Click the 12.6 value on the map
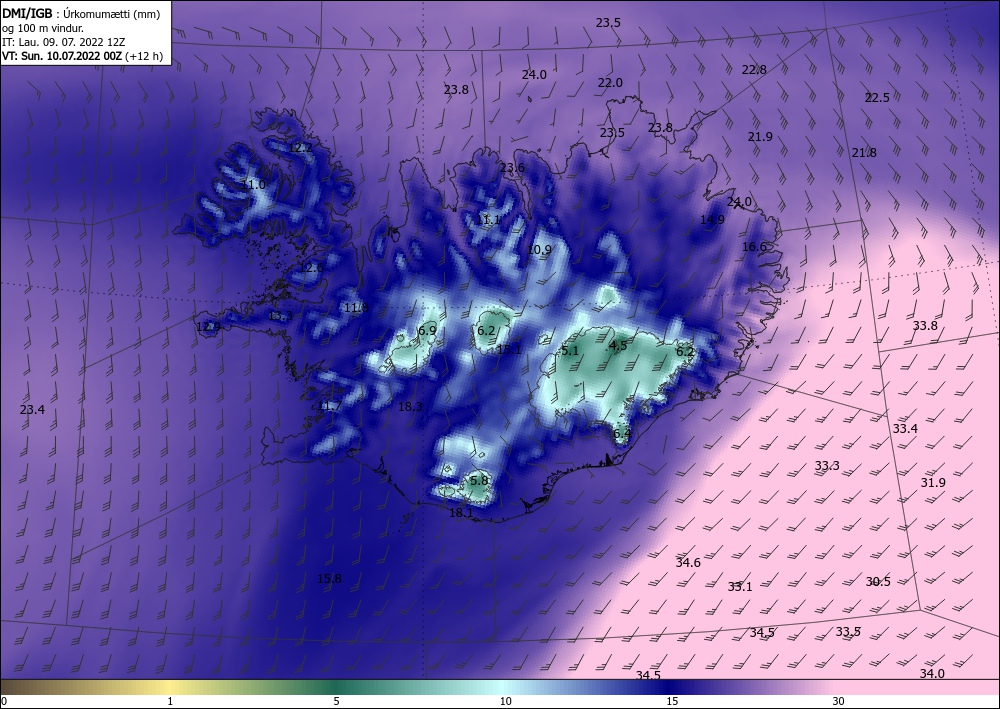1000x709 pixels. click(311, 268)
